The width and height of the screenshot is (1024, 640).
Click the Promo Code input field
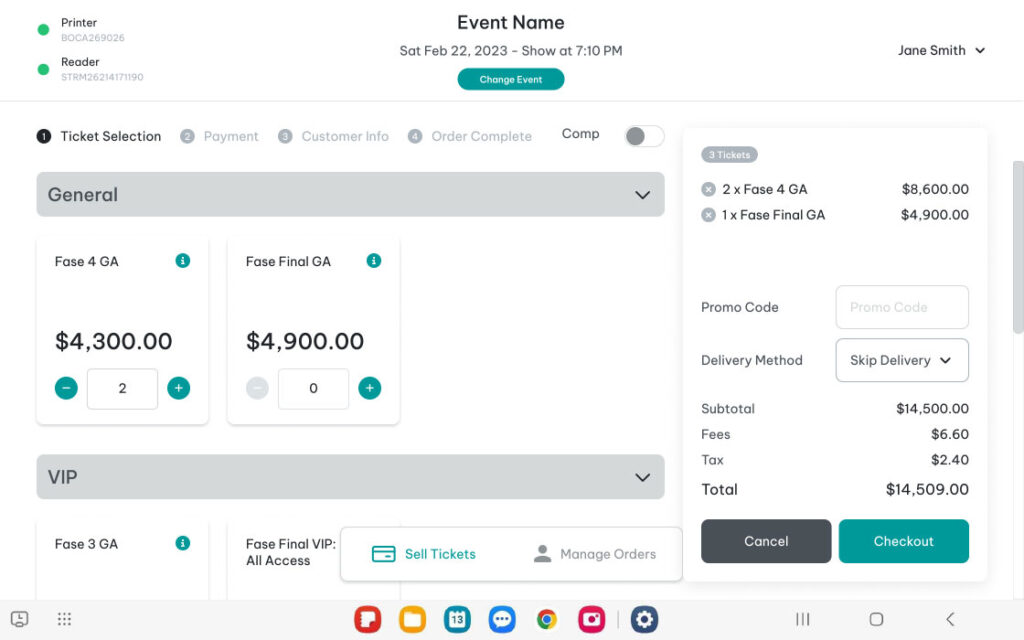pyautogui.click(x=902, y=308)
